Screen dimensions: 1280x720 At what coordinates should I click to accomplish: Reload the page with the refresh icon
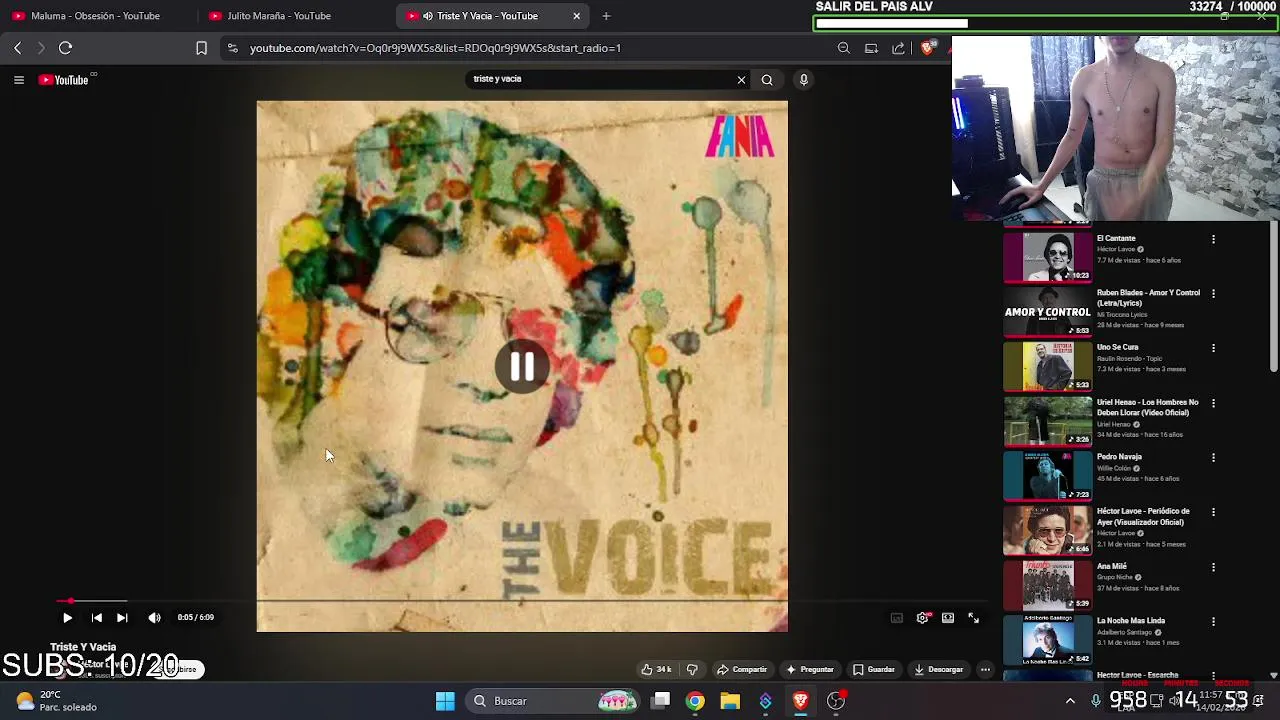65,48
